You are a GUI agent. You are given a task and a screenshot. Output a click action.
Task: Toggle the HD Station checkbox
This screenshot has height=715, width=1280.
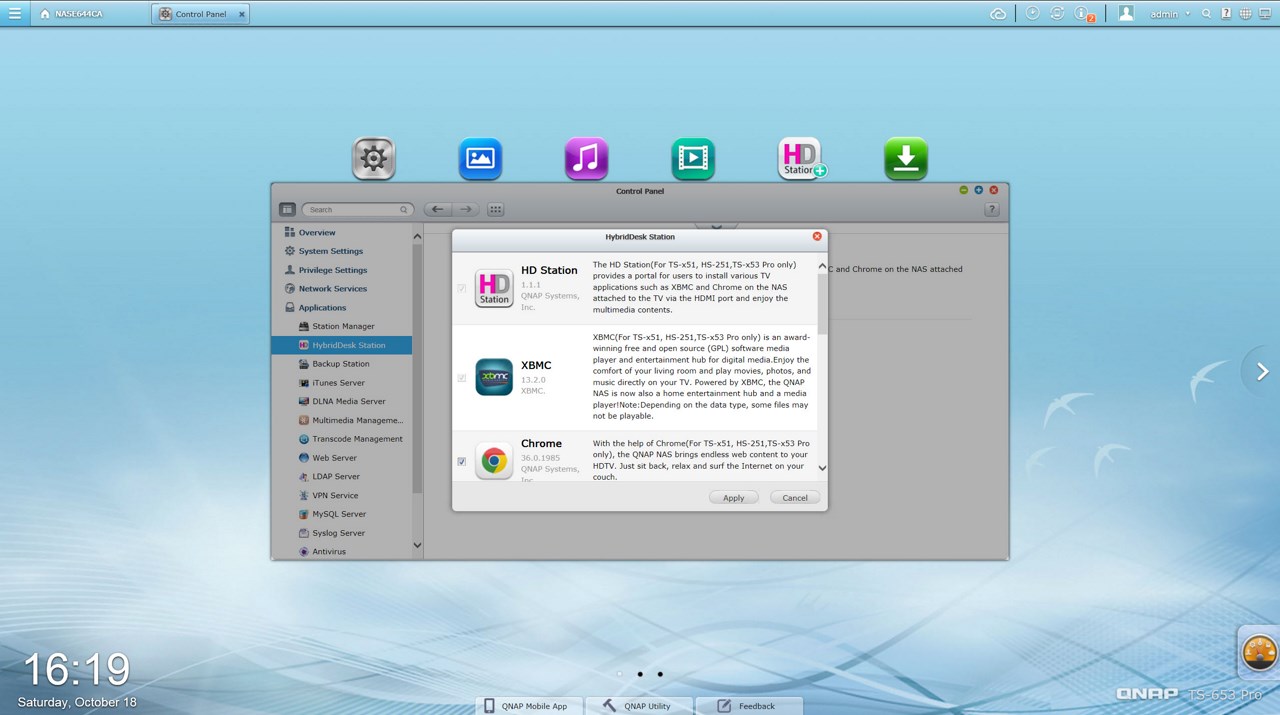462,289
